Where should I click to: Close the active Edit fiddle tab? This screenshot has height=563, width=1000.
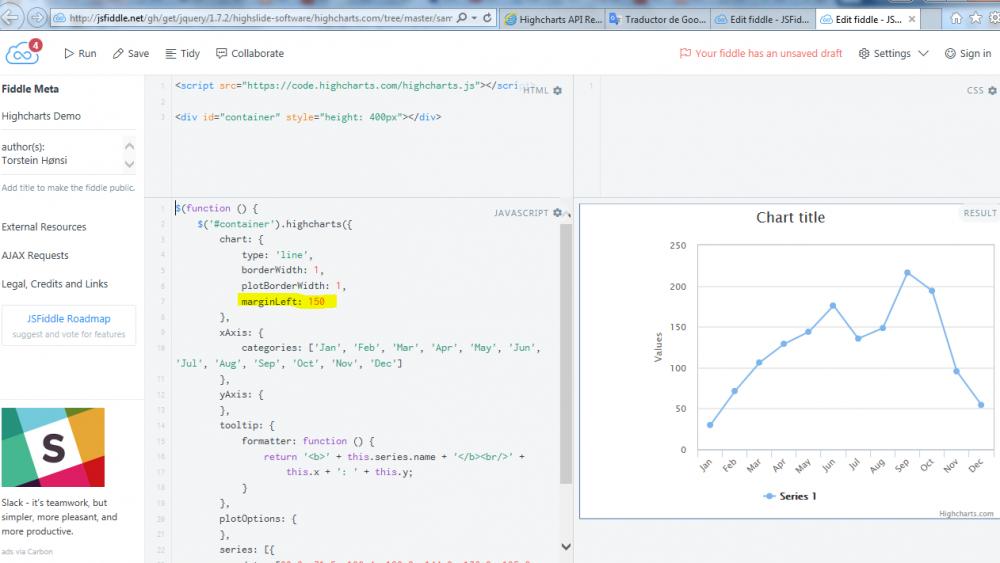(x=912, y=19)
